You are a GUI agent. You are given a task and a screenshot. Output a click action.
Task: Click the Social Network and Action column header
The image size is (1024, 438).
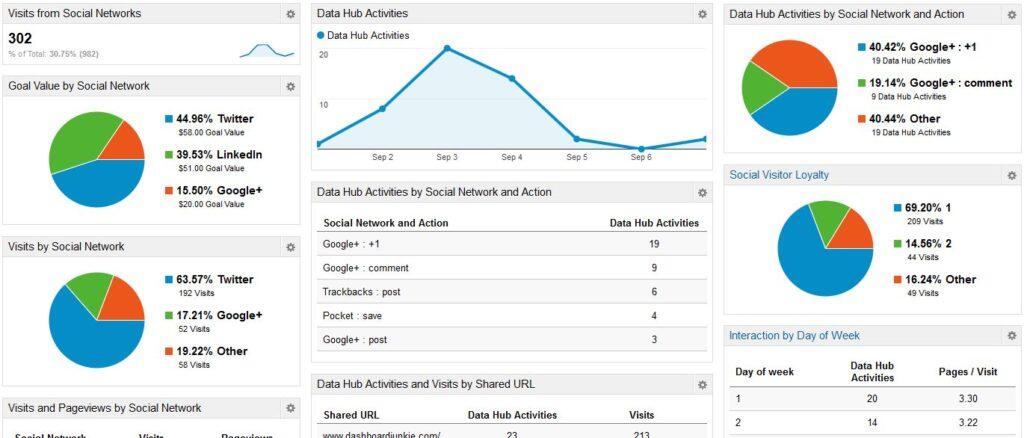[x=386, y=223]
